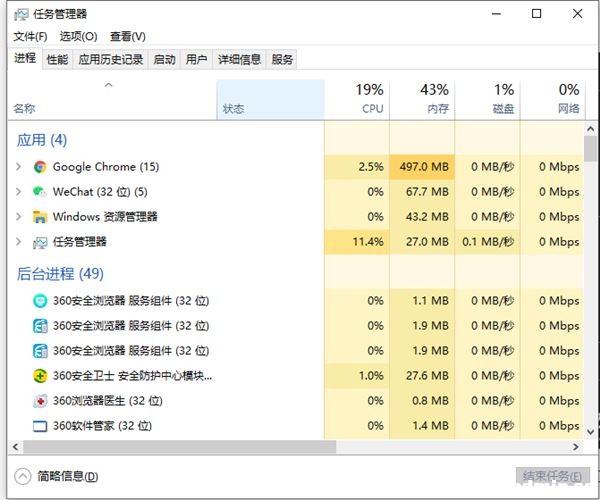
Task: Click the 应用 (4) group heading
Action: coord(42,140)
